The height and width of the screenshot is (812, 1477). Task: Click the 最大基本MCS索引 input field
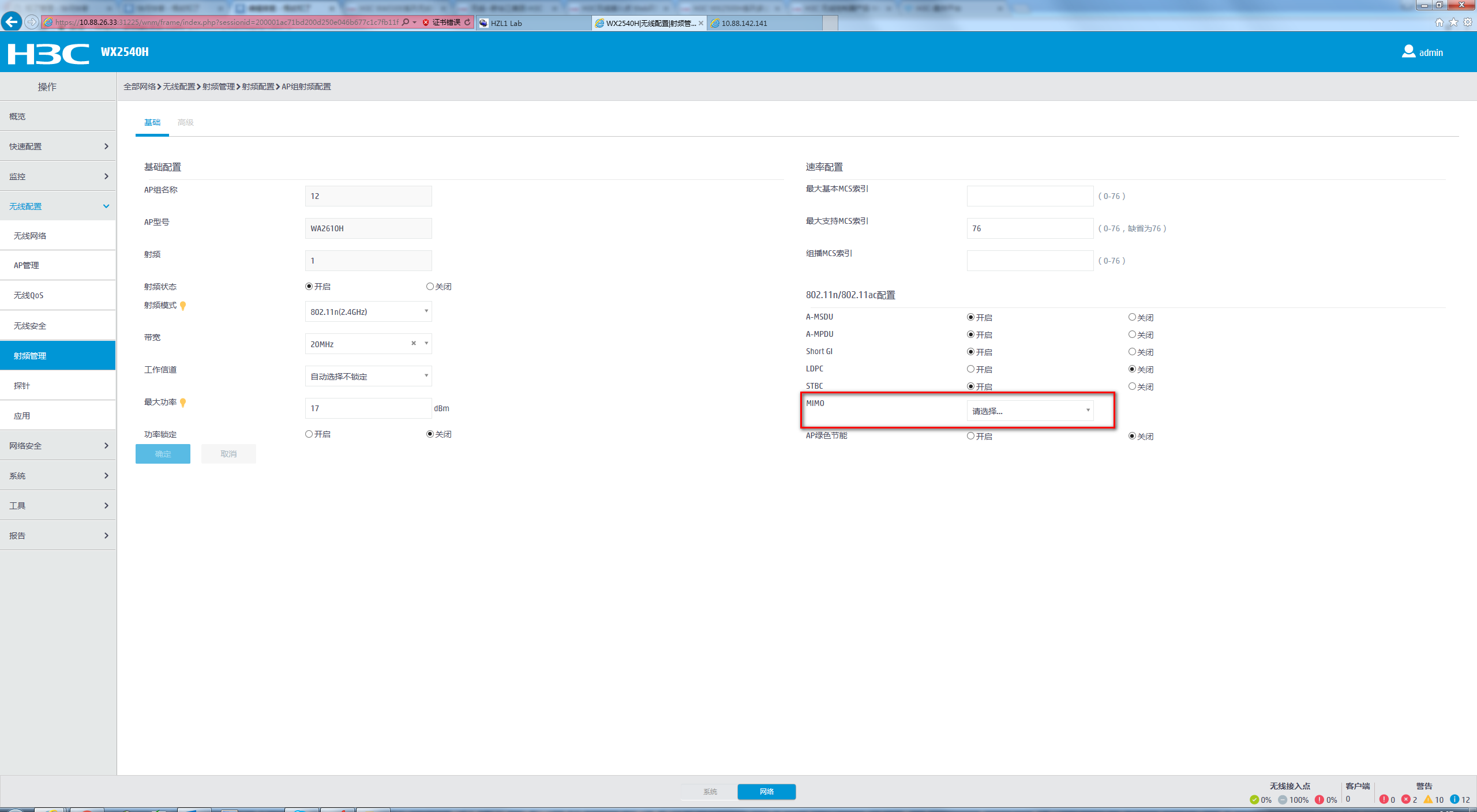coord(1030,196)
